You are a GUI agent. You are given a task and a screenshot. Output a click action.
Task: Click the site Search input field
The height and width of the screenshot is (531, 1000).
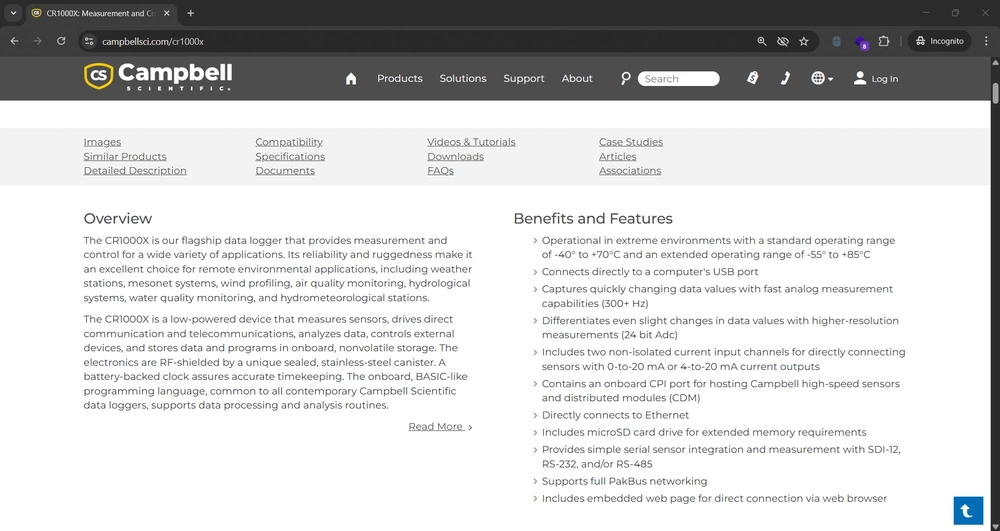679,78
